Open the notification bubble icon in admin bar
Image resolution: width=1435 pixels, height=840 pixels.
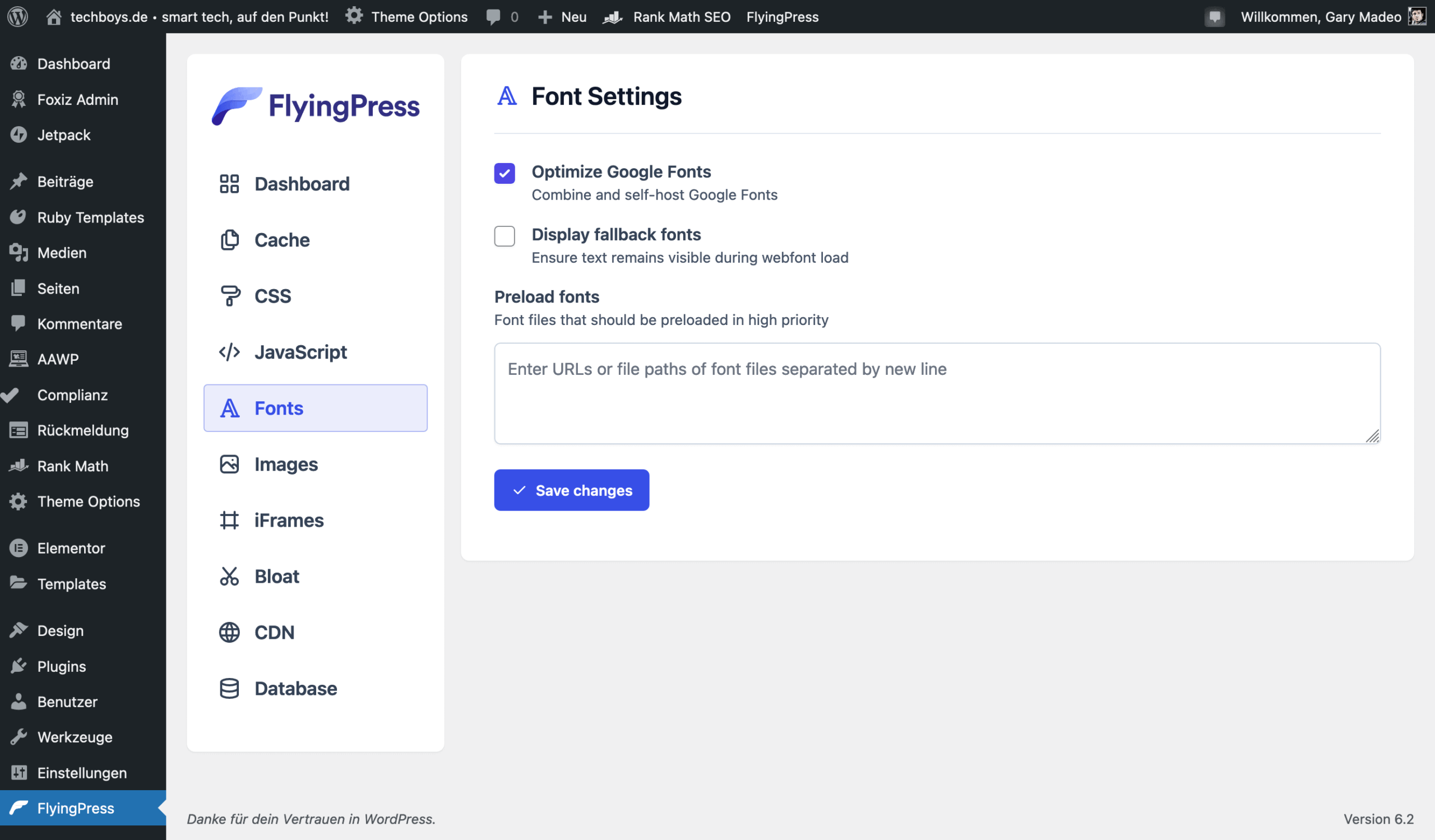click(x=1215, y=17)
